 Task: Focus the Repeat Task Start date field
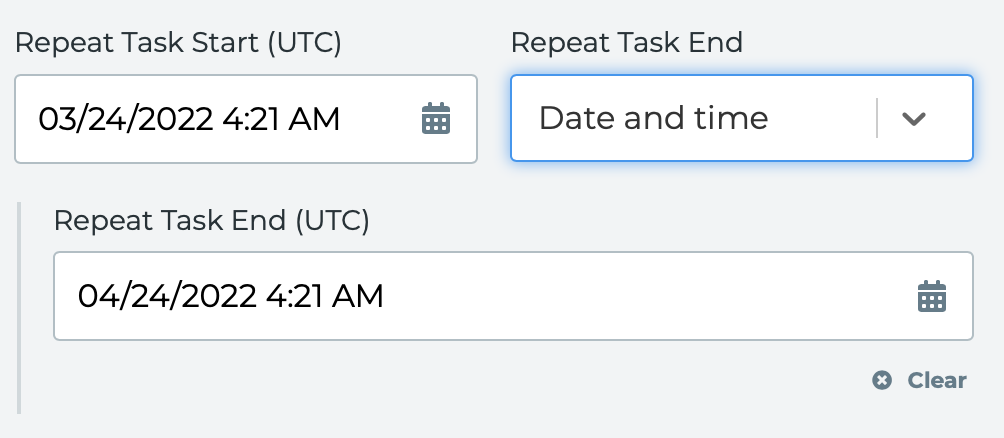click(x=246, y=119)
